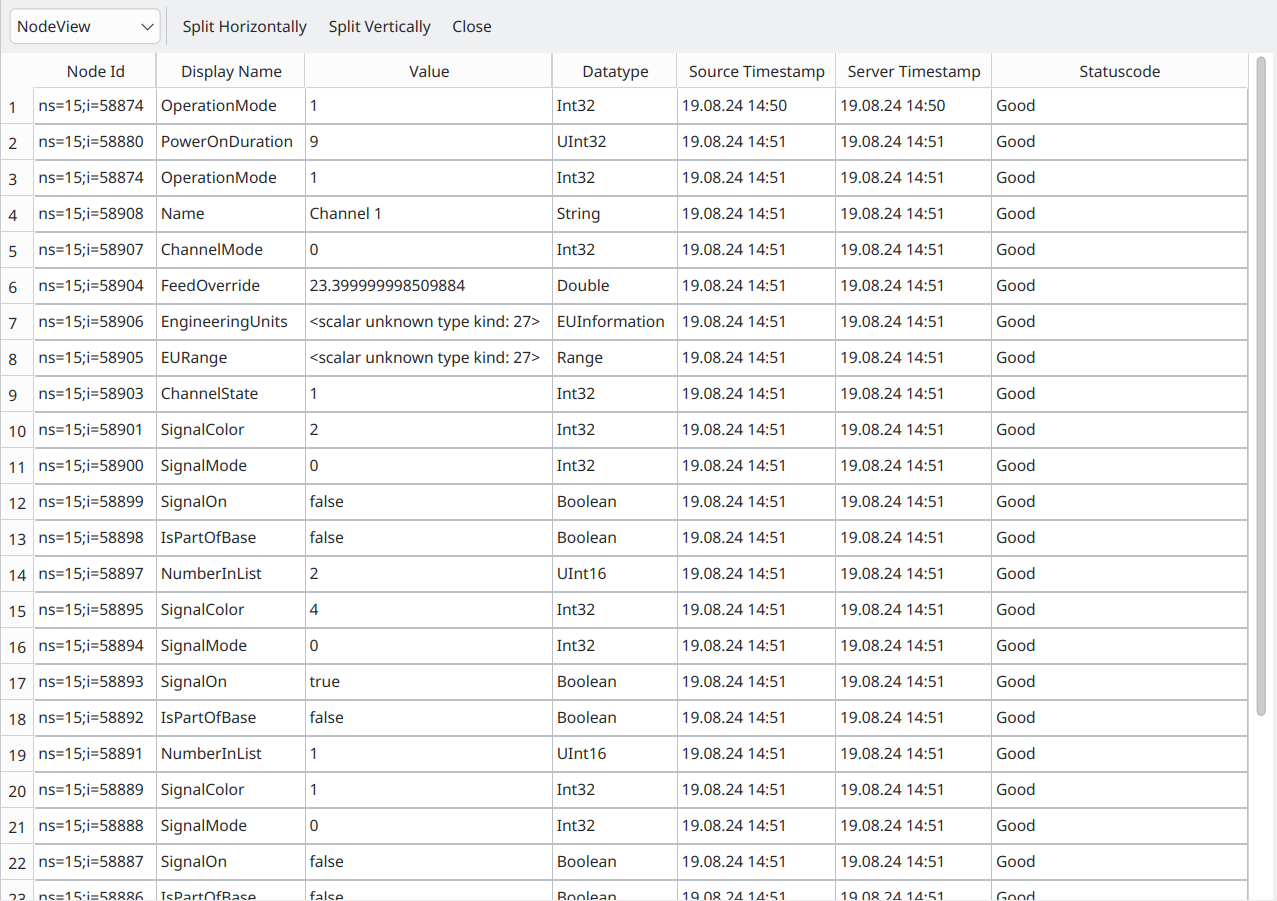Sort by Display Name column header

pyautogui.click(x=231, y=71)
